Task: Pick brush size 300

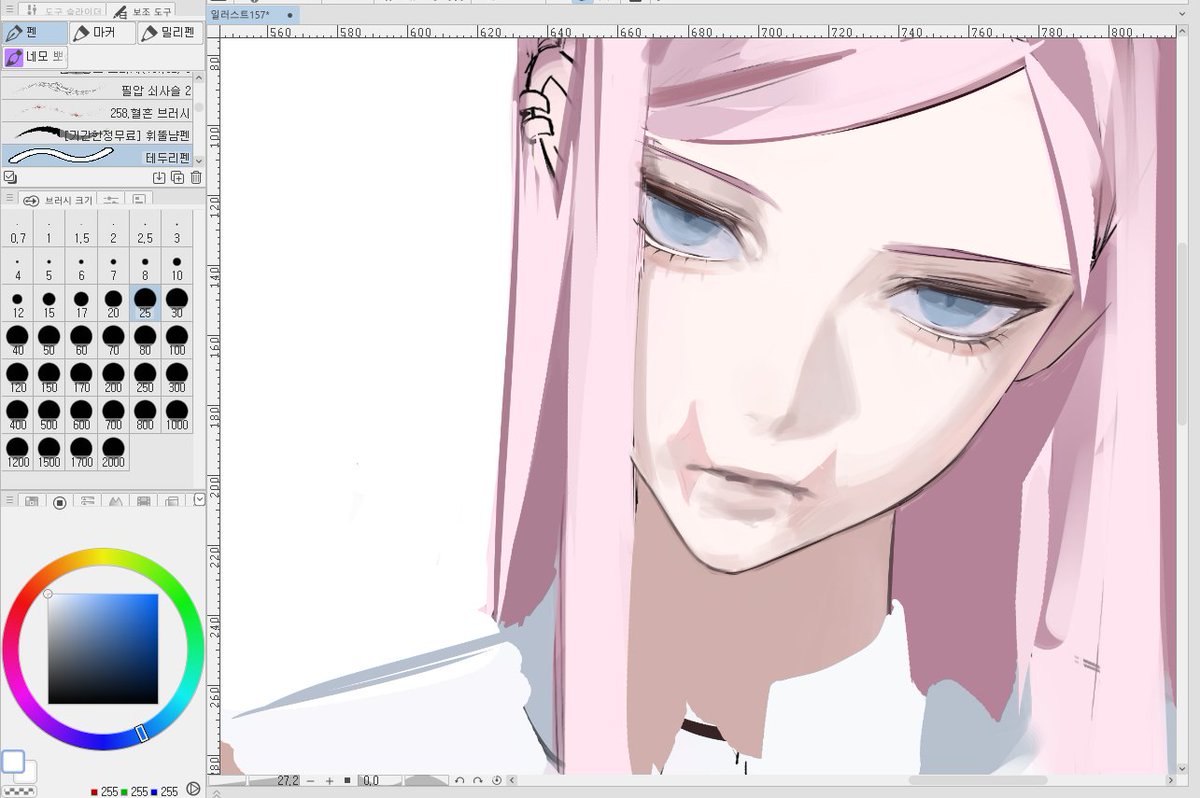Action: pos(177,377)
